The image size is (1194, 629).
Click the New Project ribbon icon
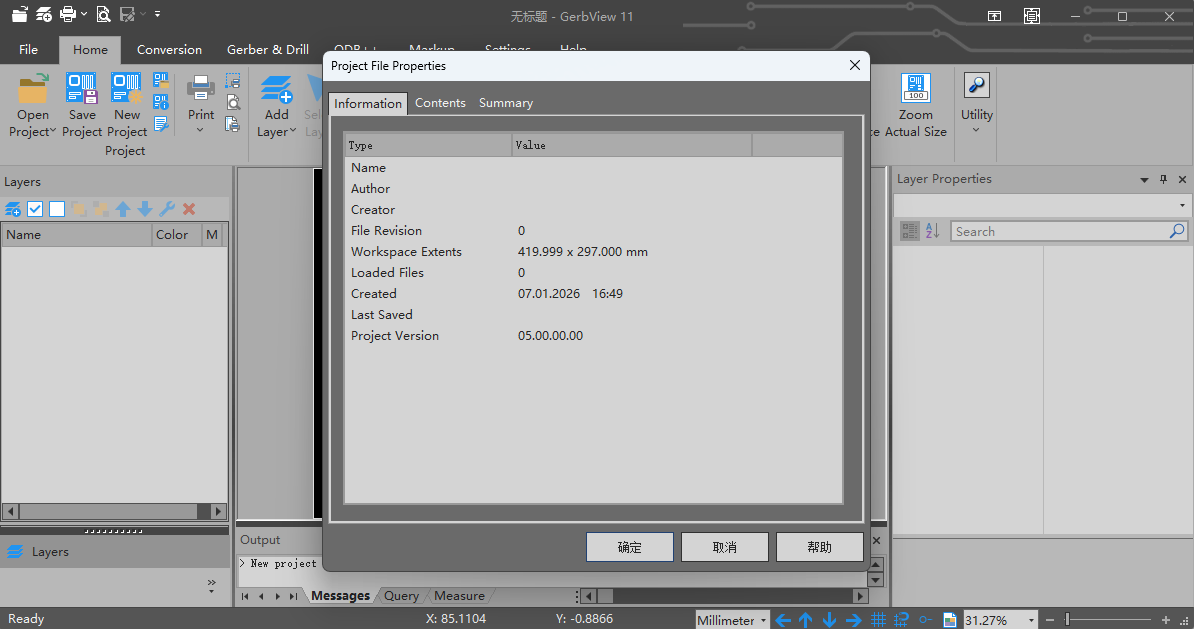[127, 90]
